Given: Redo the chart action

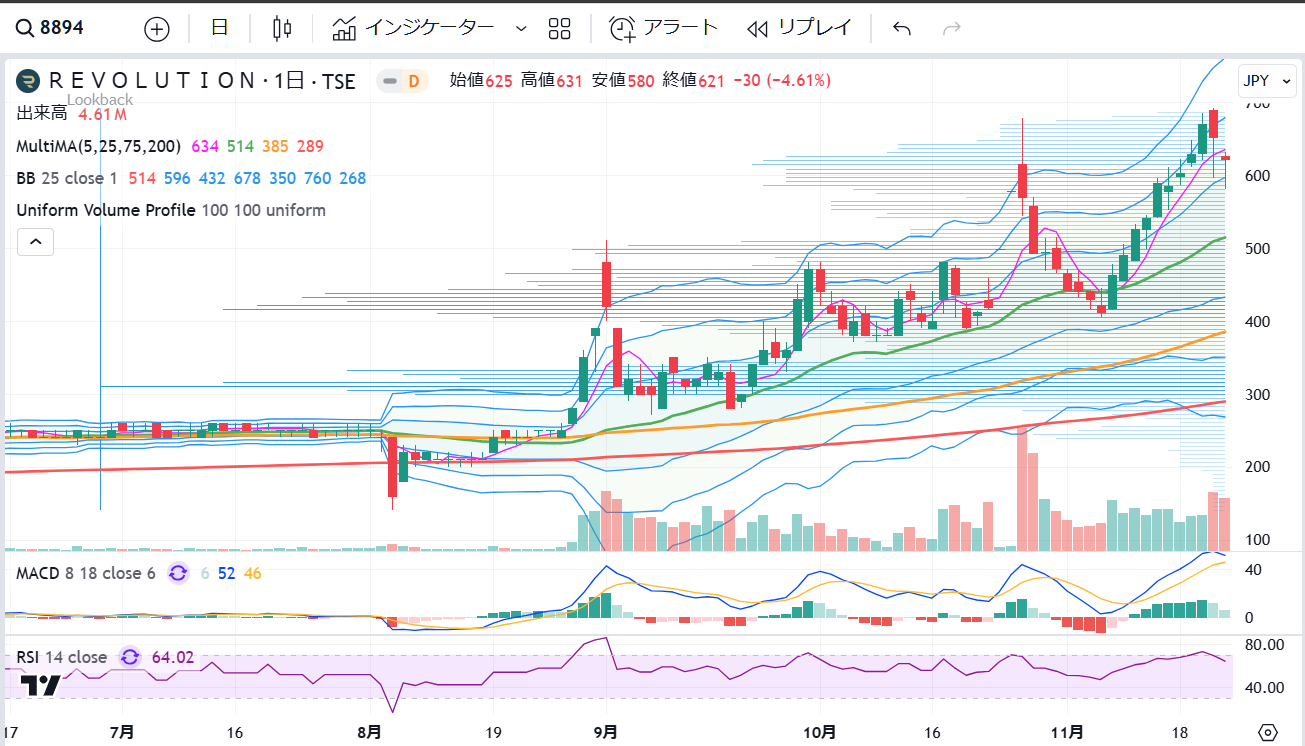Looking at the screenshot, I should (952, 28).
